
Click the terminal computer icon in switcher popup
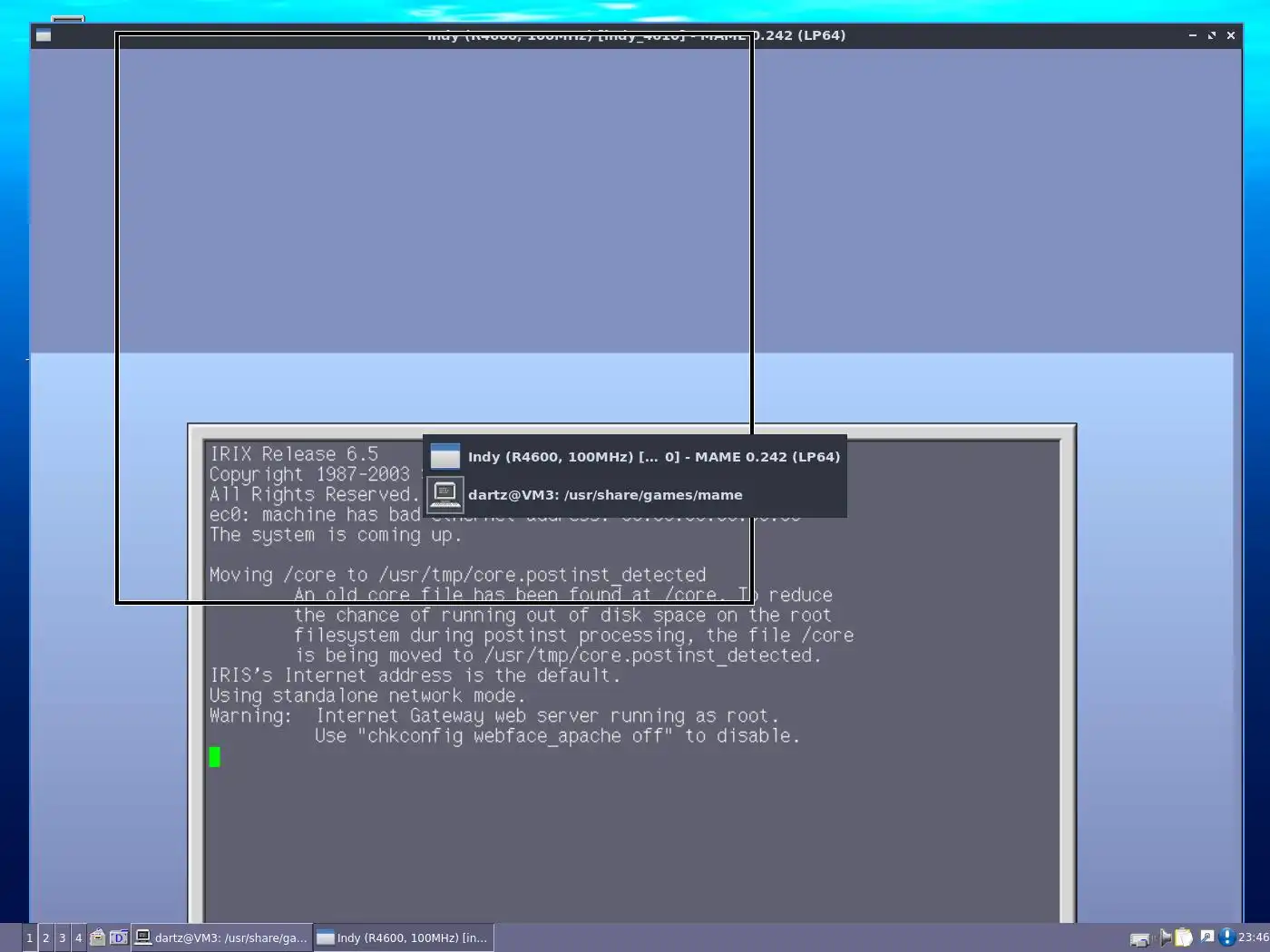tap(444, 495)
